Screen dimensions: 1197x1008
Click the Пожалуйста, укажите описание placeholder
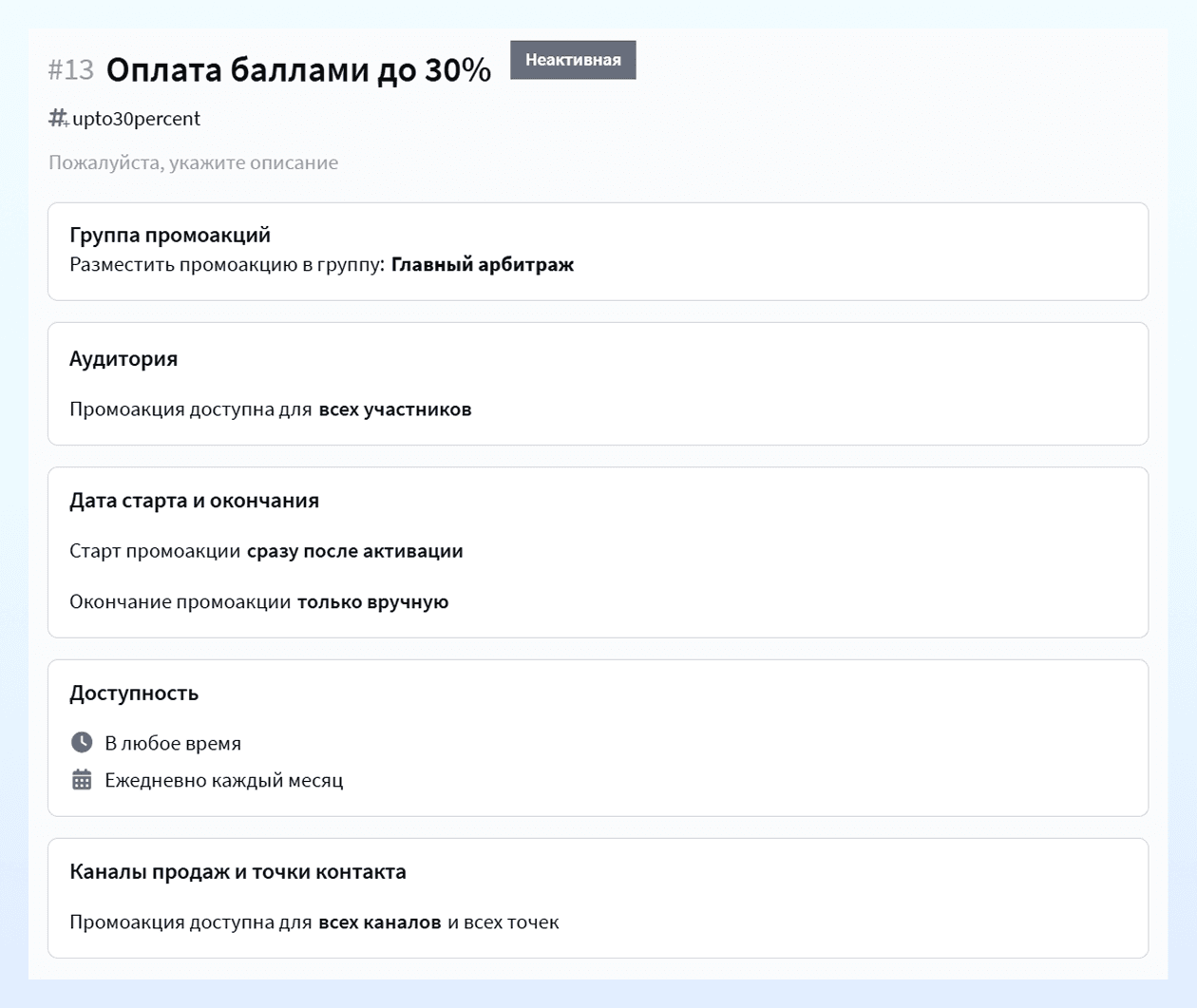coord(194,162)
